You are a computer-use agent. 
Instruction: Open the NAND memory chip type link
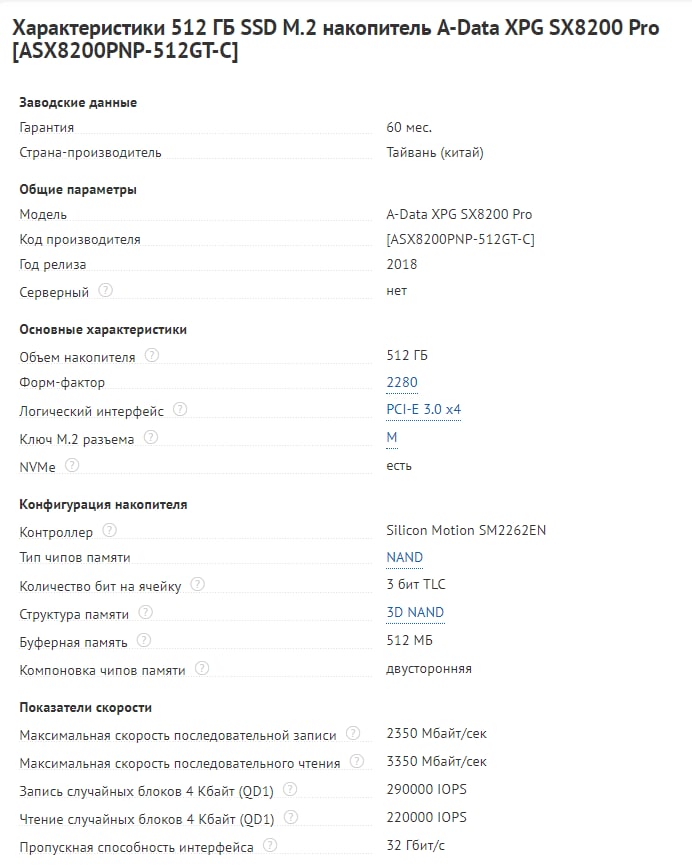click(x=404, y=557)
